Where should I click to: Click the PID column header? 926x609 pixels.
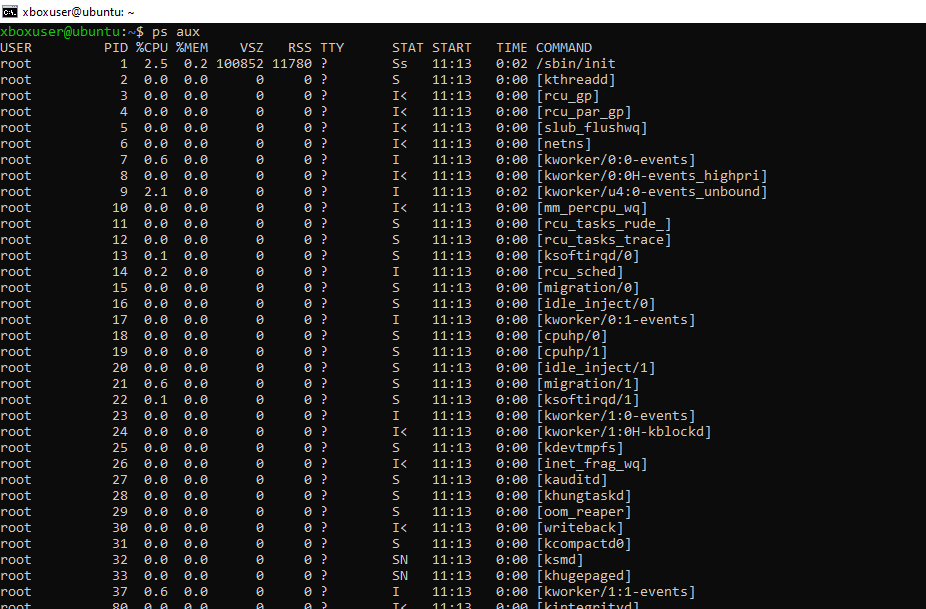click(x=116, y=48)
